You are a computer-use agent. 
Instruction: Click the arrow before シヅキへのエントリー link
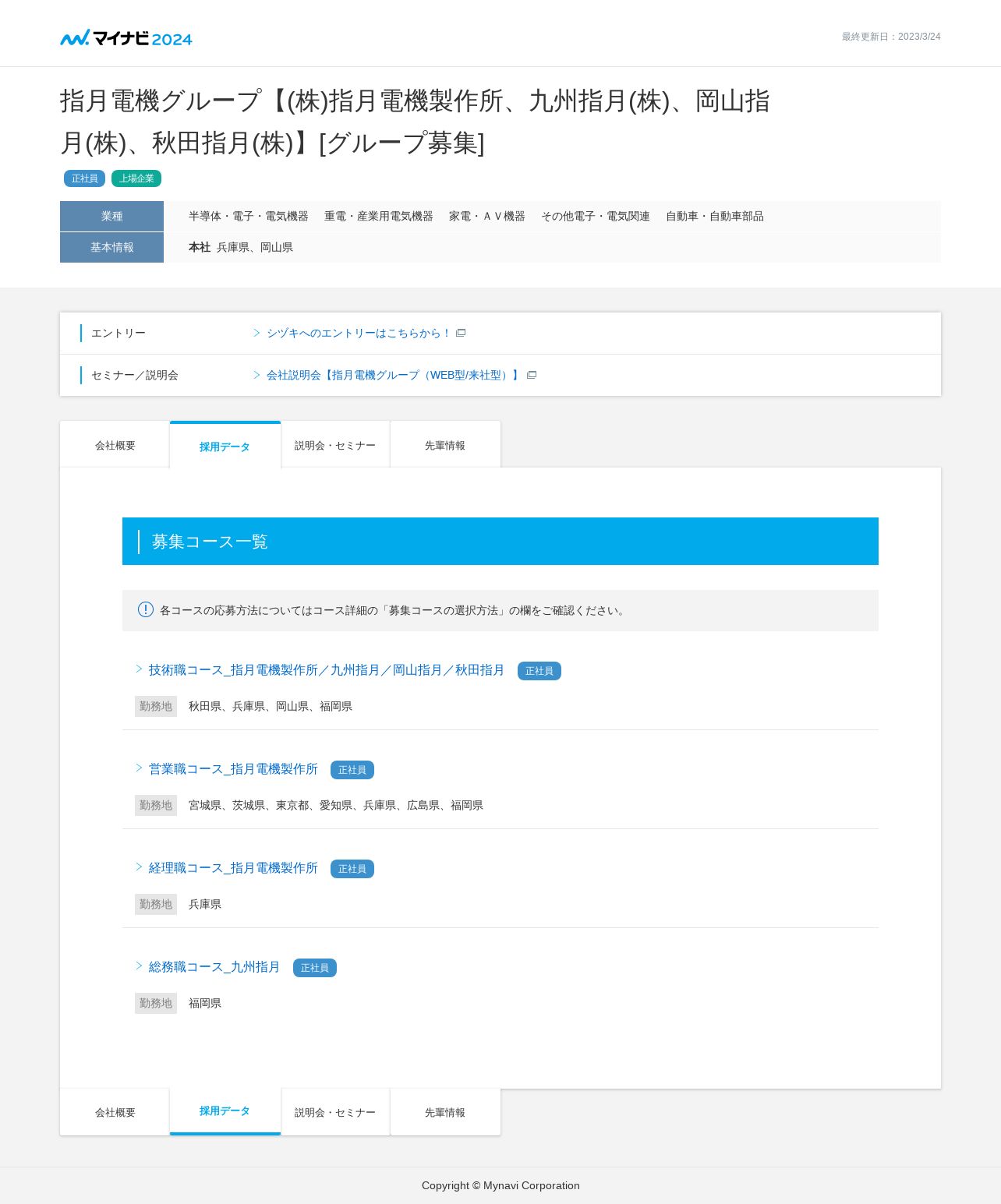pyautogui.click(x=256, y=333)
